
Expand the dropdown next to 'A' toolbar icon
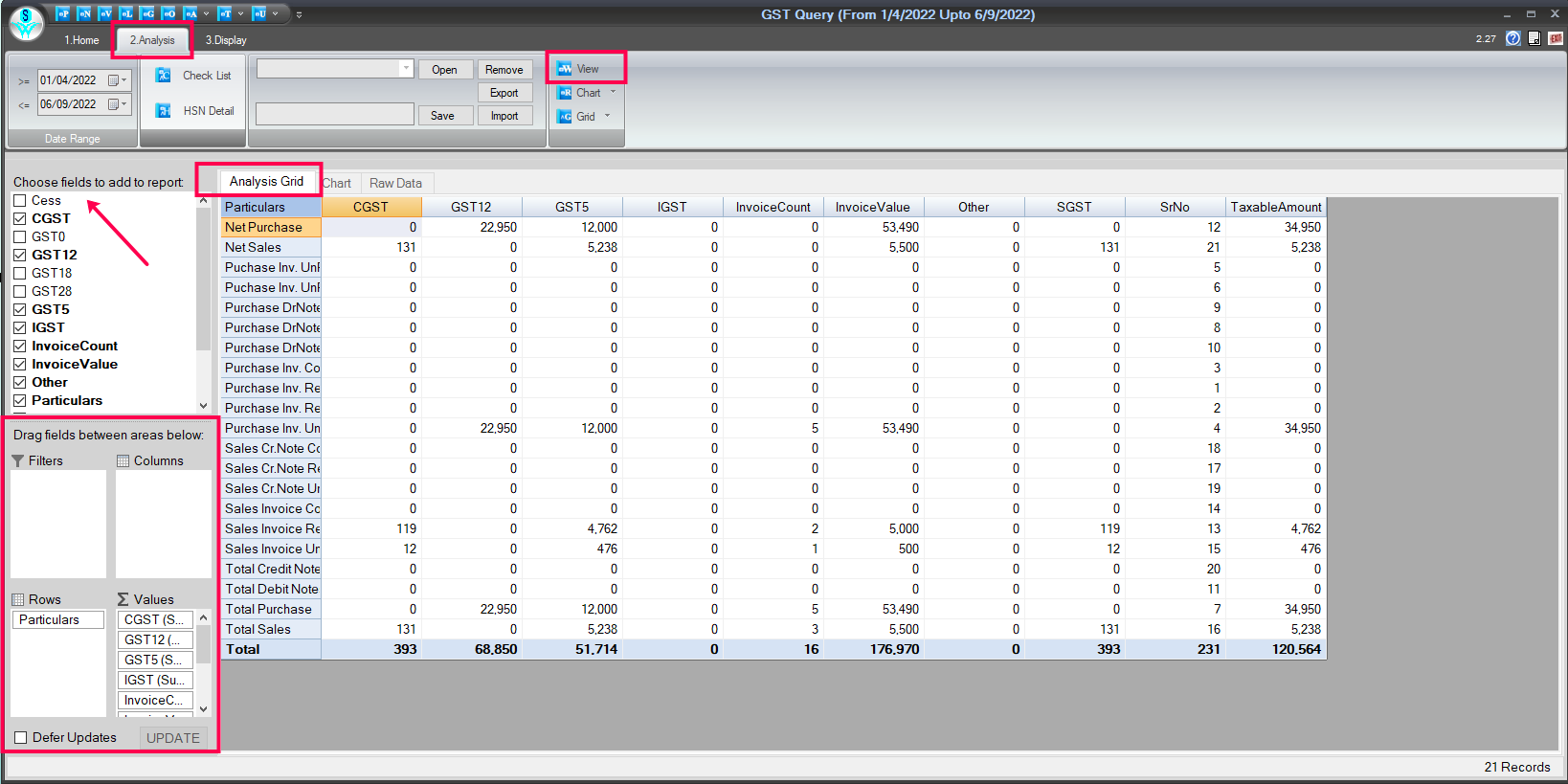click(206, 13)
